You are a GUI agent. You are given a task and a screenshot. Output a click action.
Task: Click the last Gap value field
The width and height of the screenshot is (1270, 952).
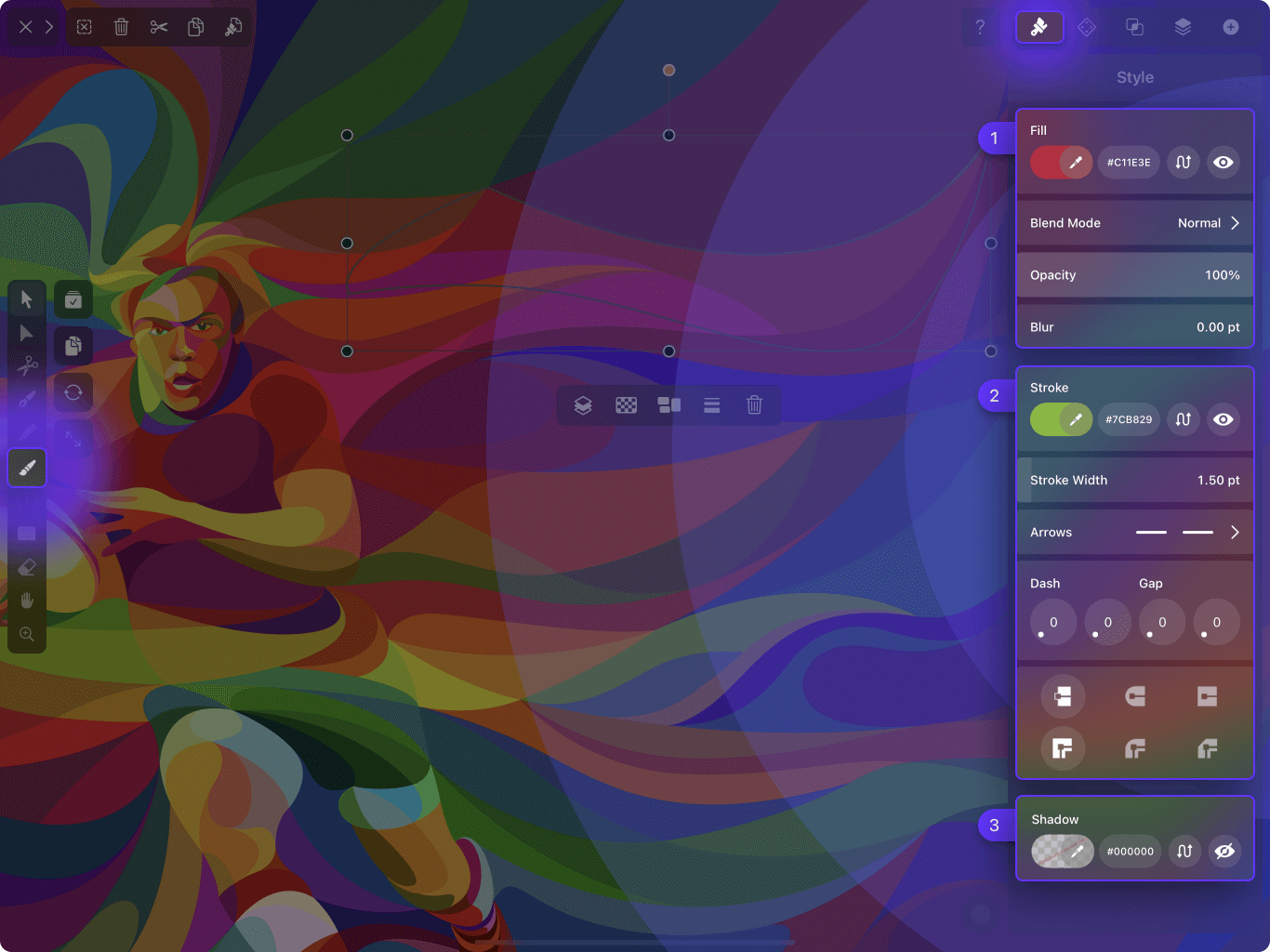1217,623
